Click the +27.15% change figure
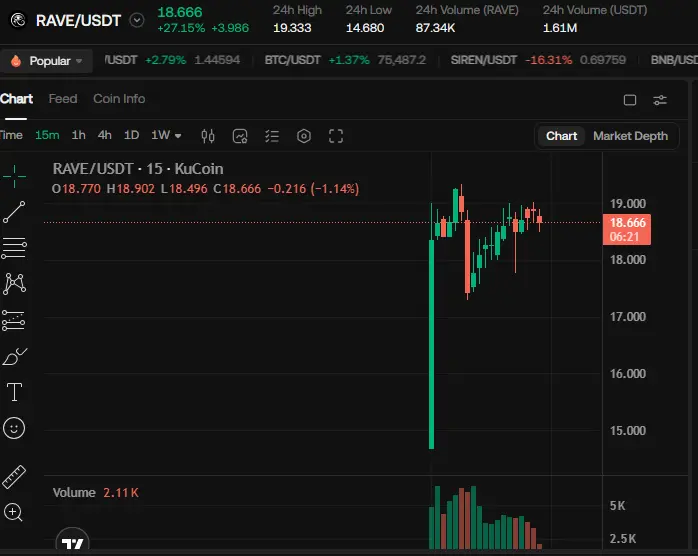 click(x=181, y=28)
